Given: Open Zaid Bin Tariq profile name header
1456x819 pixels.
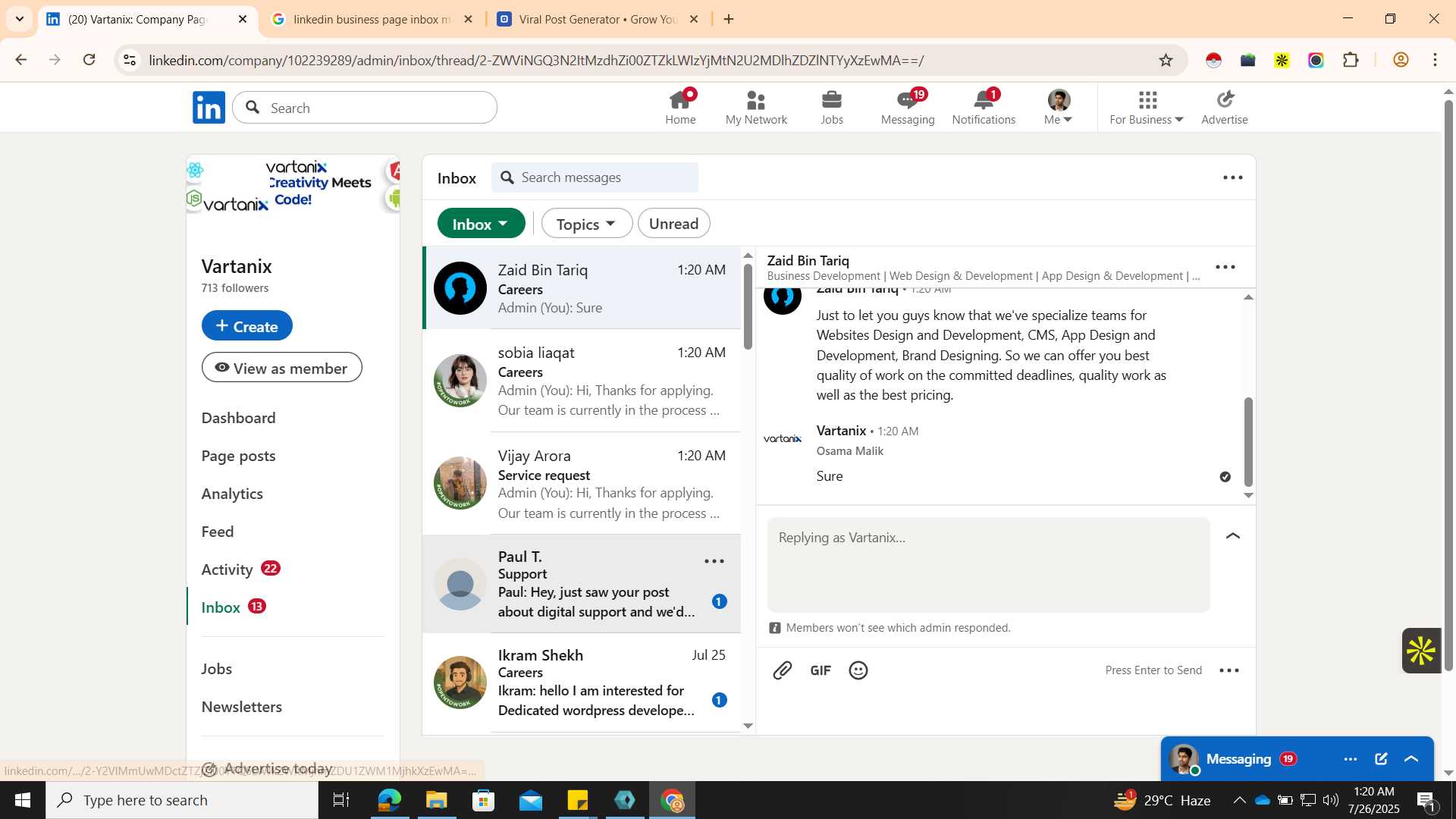Looking at the screenshot, I should point(808,260).
